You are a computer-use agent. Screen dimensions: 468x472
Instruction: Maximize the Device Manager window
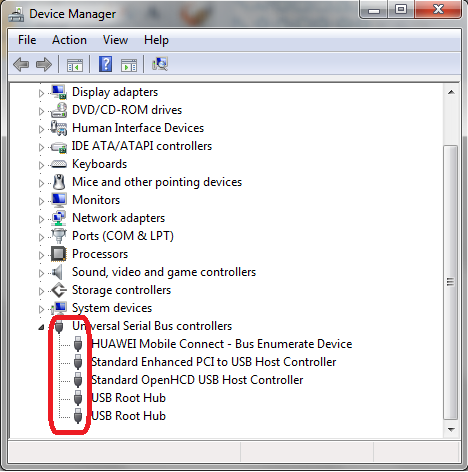[x=401, y=10]
